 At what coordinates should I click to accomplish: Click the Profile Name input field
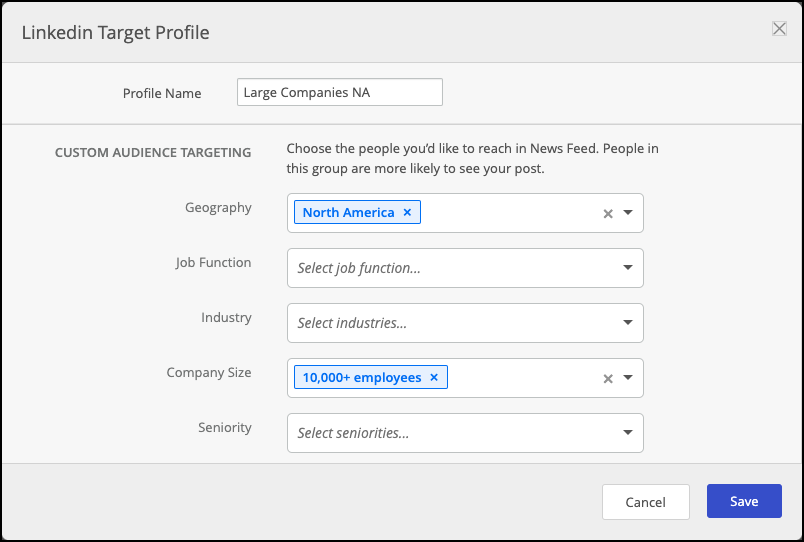340,92
